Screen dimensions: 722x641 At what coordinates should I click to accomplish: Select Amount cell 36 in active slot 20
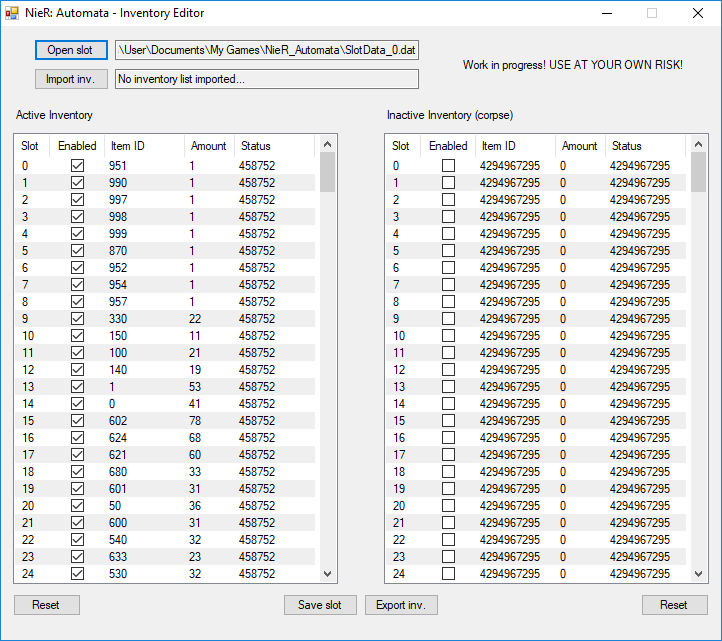(195, 506)
